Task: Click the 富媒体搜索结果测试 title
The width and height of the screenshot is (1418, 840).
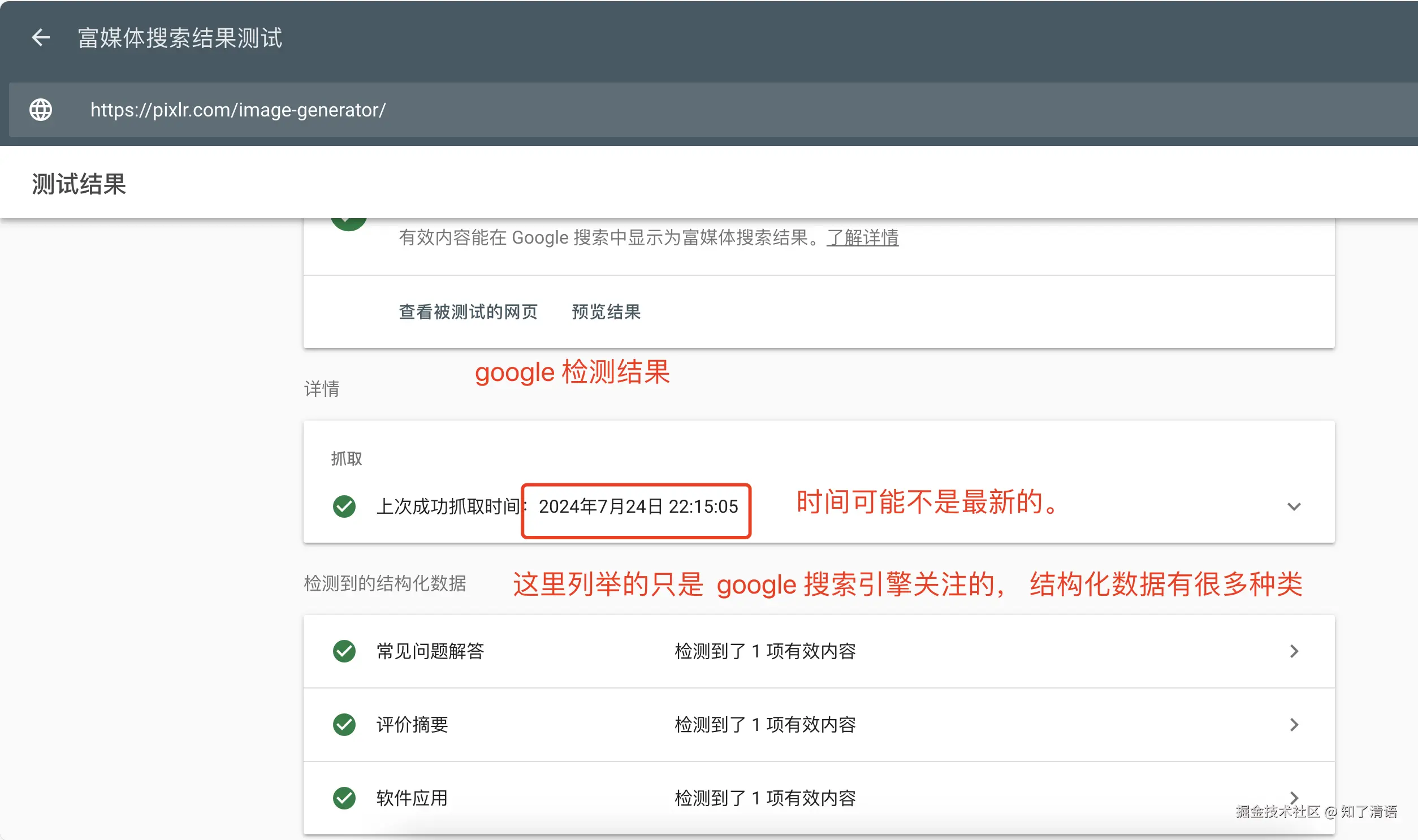Action: tap(180, 38)
